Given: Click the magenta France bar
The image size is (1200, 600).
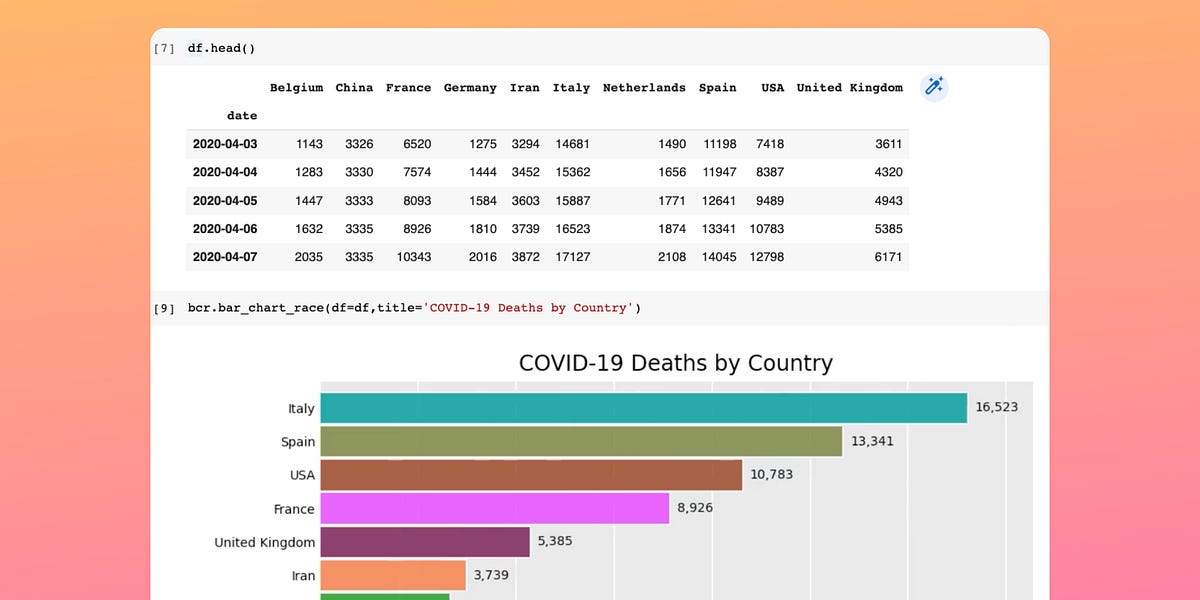Looking at the screenshot, I should [495, 508].
